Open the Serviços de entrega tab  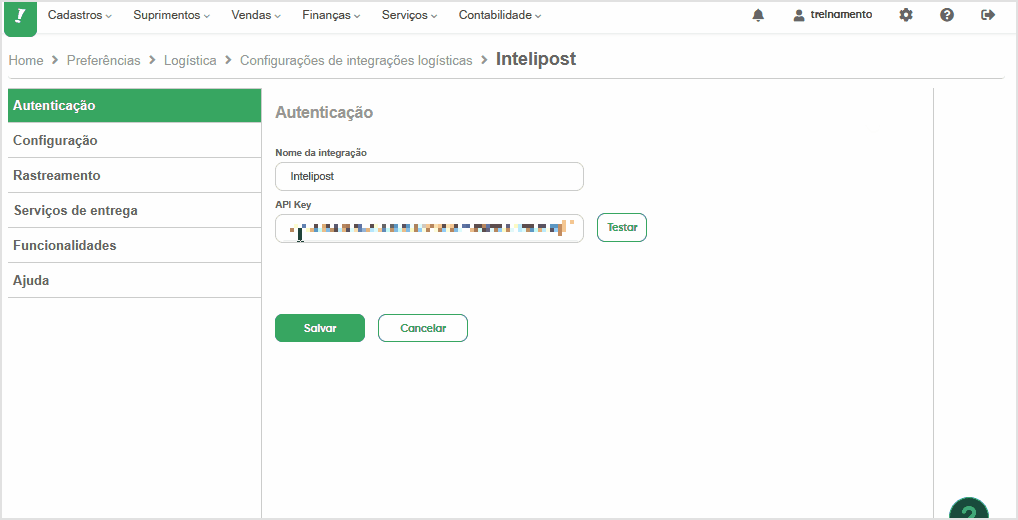pos(134,210)
